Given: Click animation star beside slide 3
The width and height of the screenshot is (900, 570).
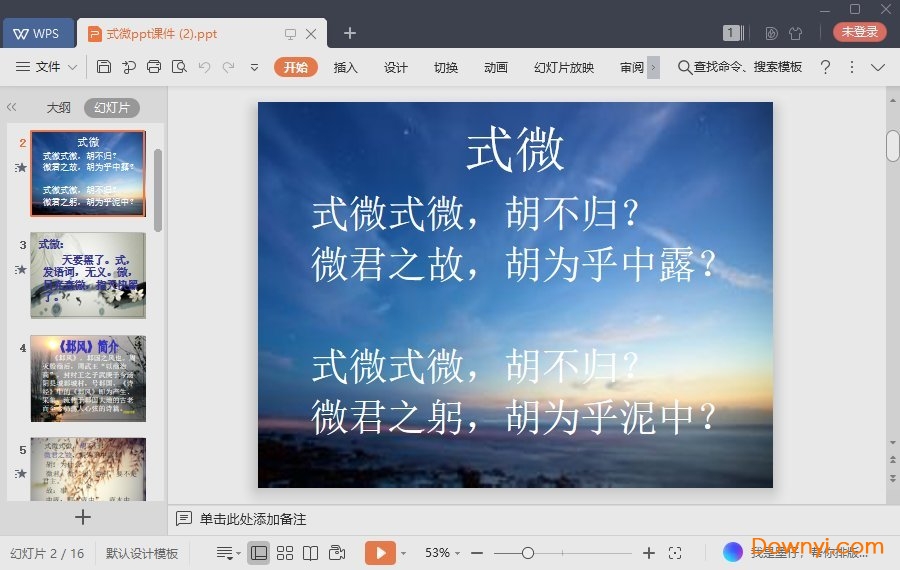Looking at the screenshot, I should tap(21, 269).
